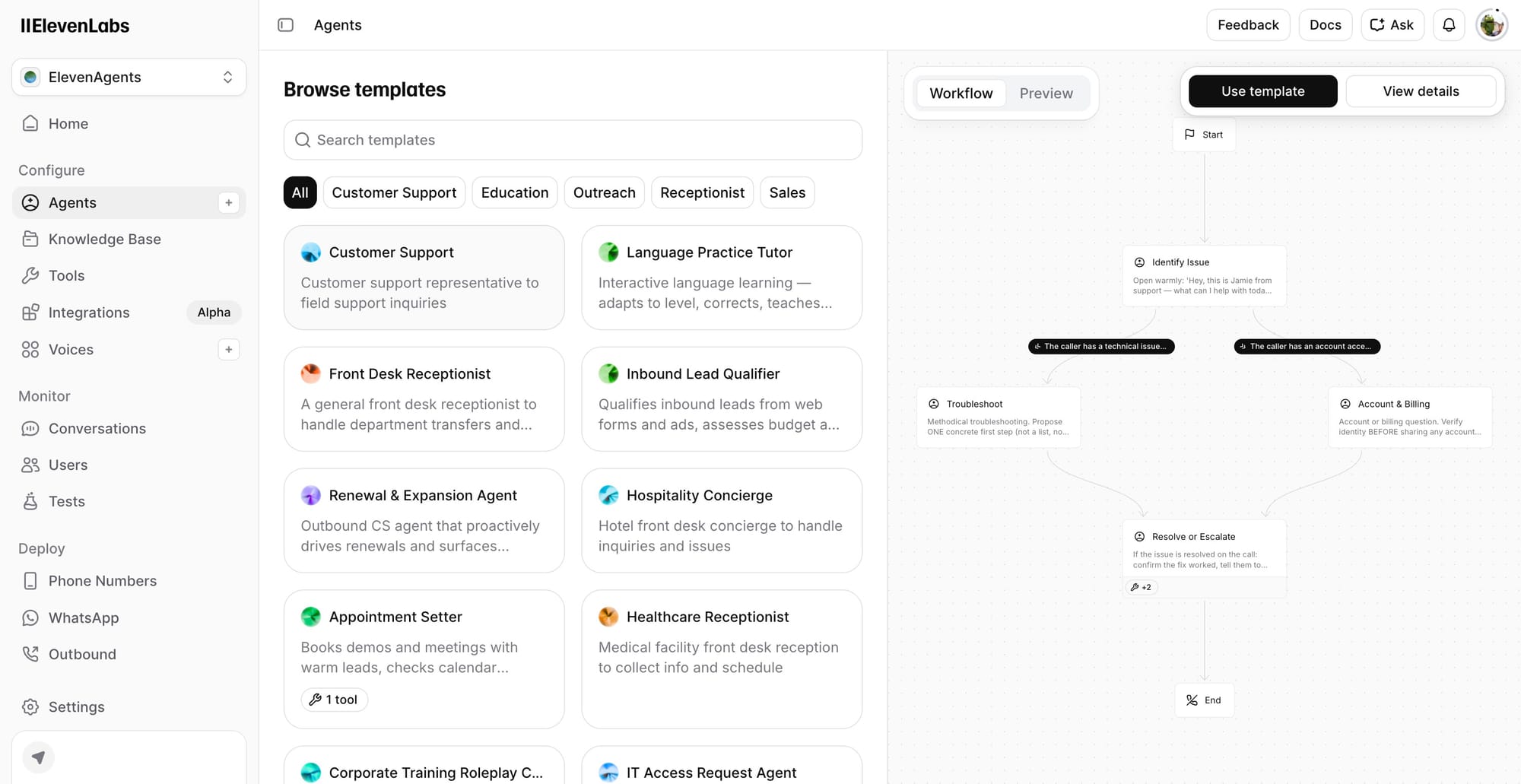Image resolution: width=1521 pixels, height=784 pixels.
Task: Open the Conversations monitor
Action: pyautogui.click(x=97, y=428)
